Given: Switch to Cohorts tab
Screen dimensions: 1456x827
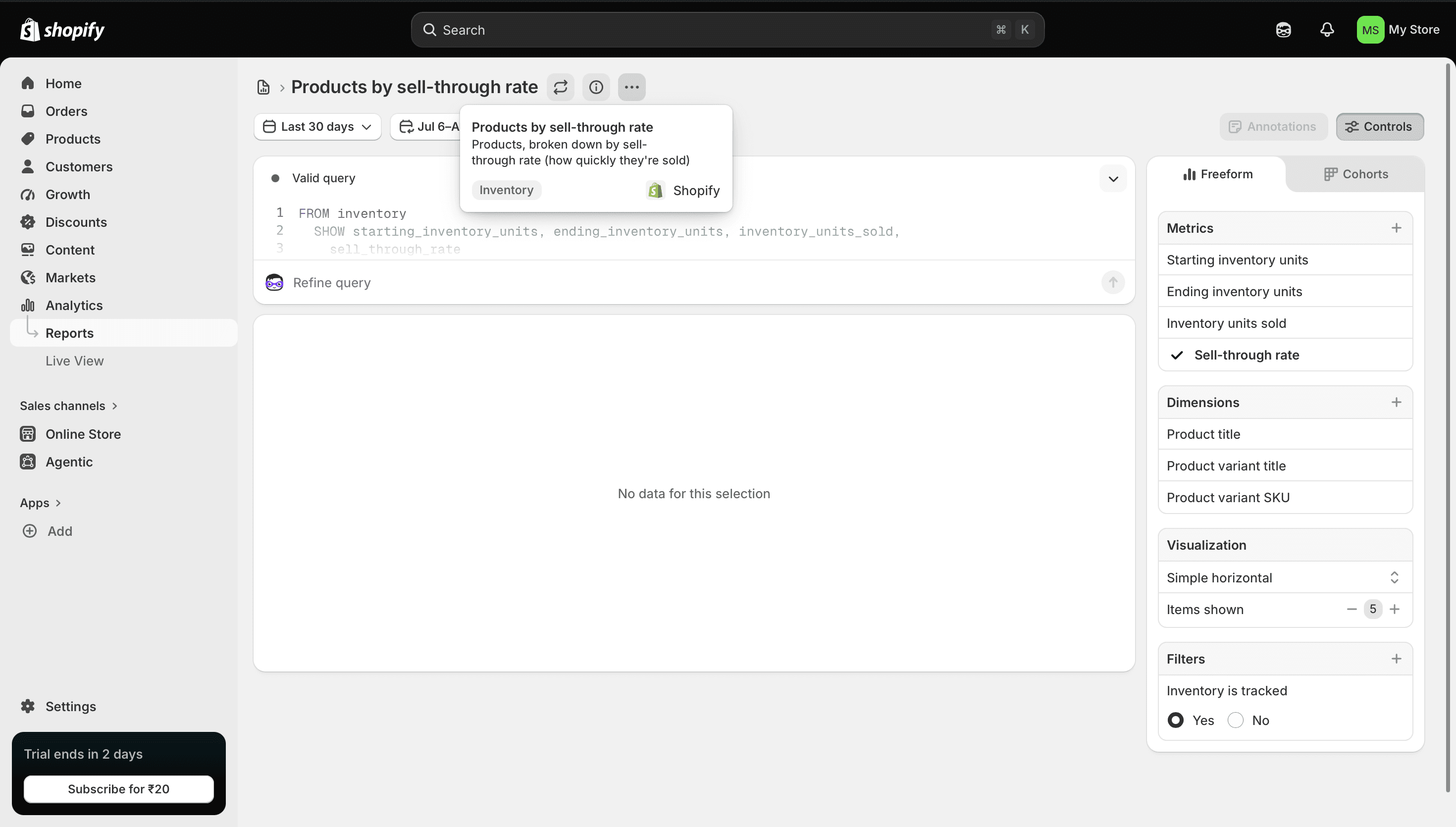Looking at the screenshot, I should coord(1355,174).
